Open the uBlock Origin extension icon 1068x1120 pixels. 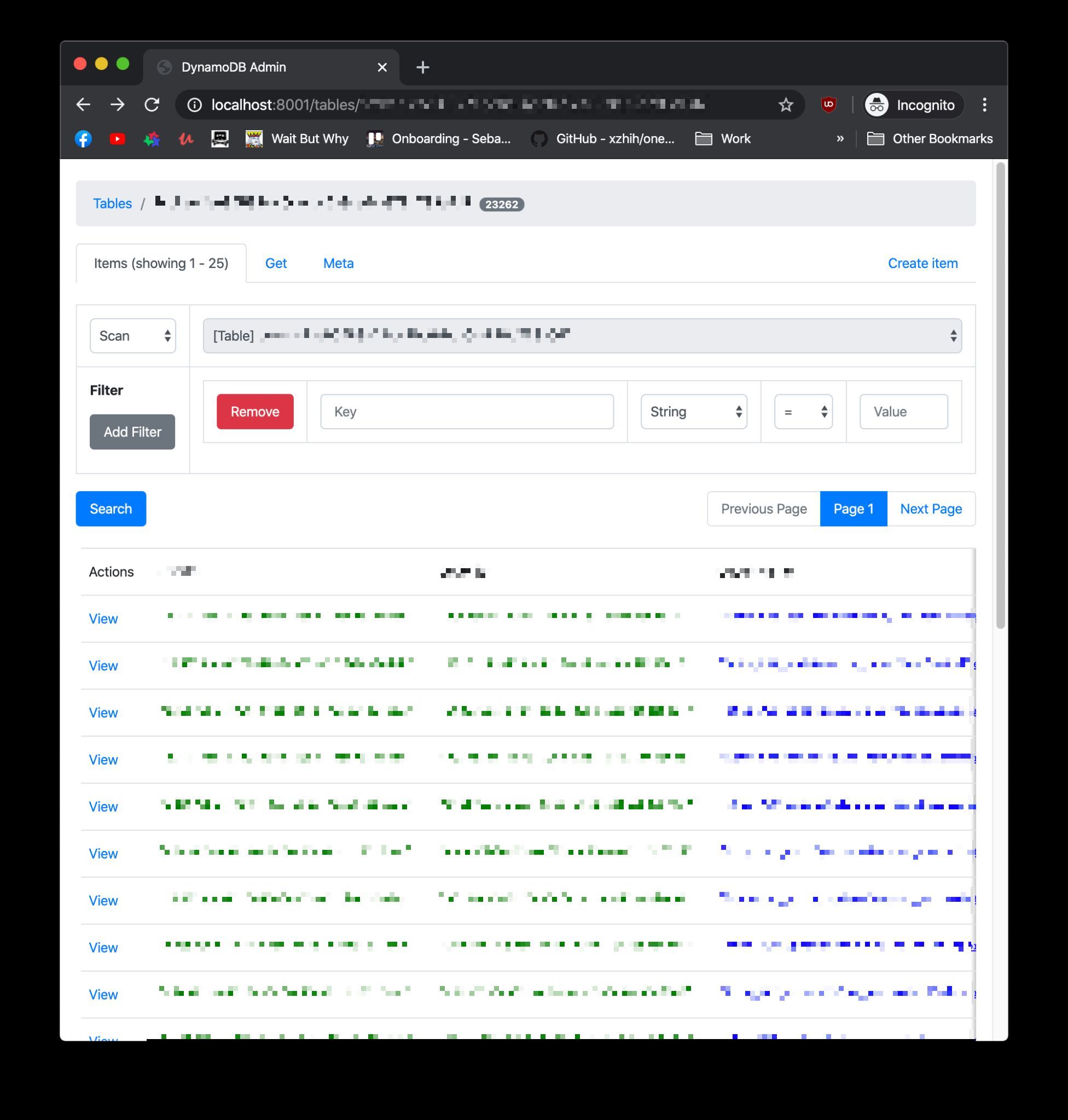point(828,104)
